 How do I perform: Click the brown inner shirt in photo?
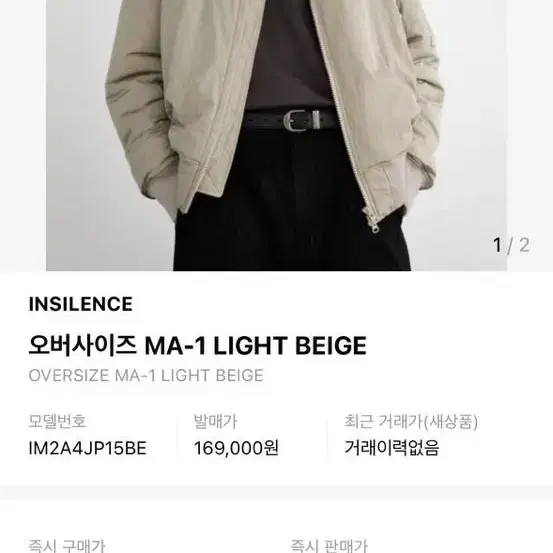point(287,53)
